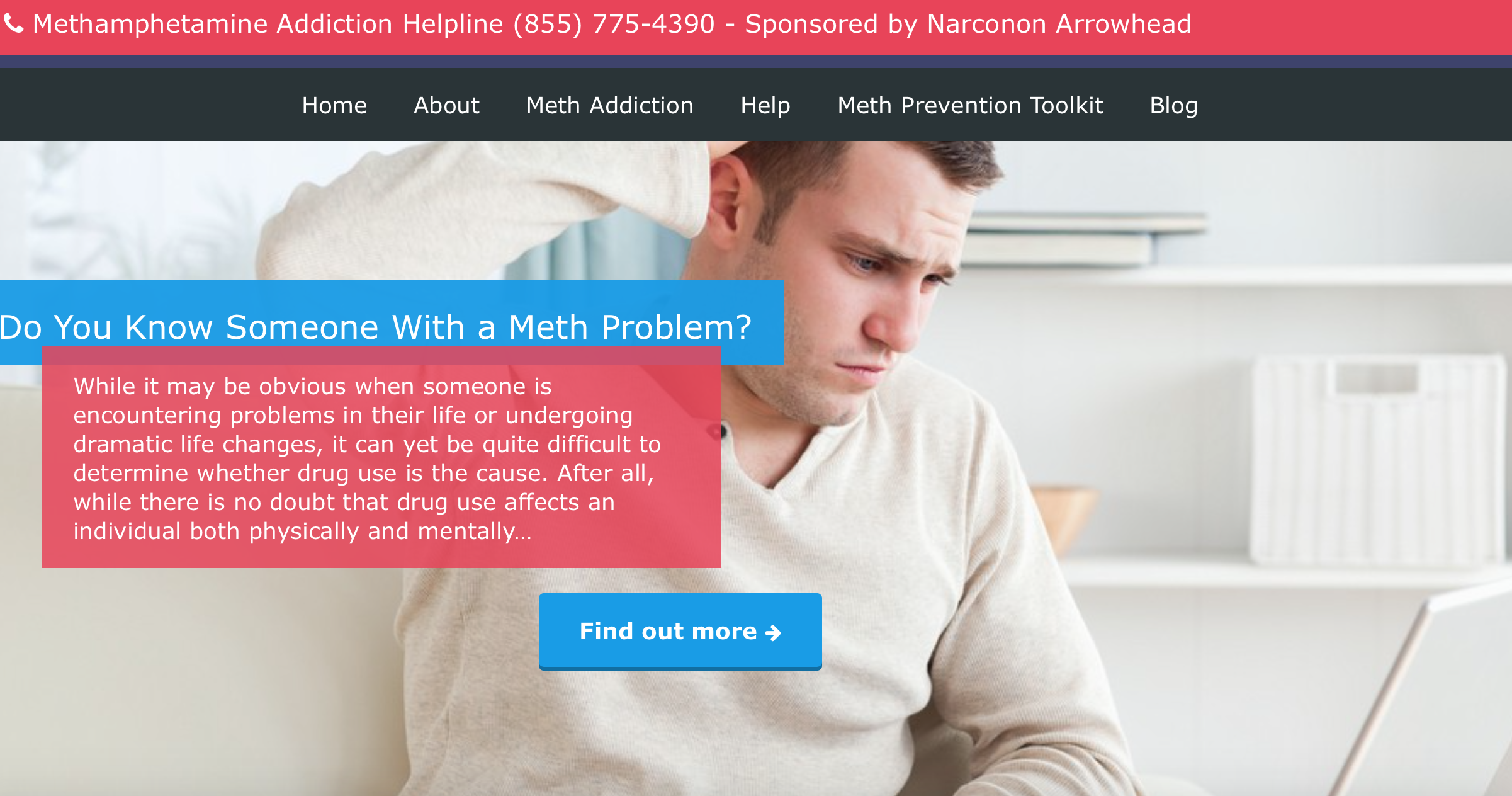
Task: Open the About page from navigation
Action: (x=446, y=105)
